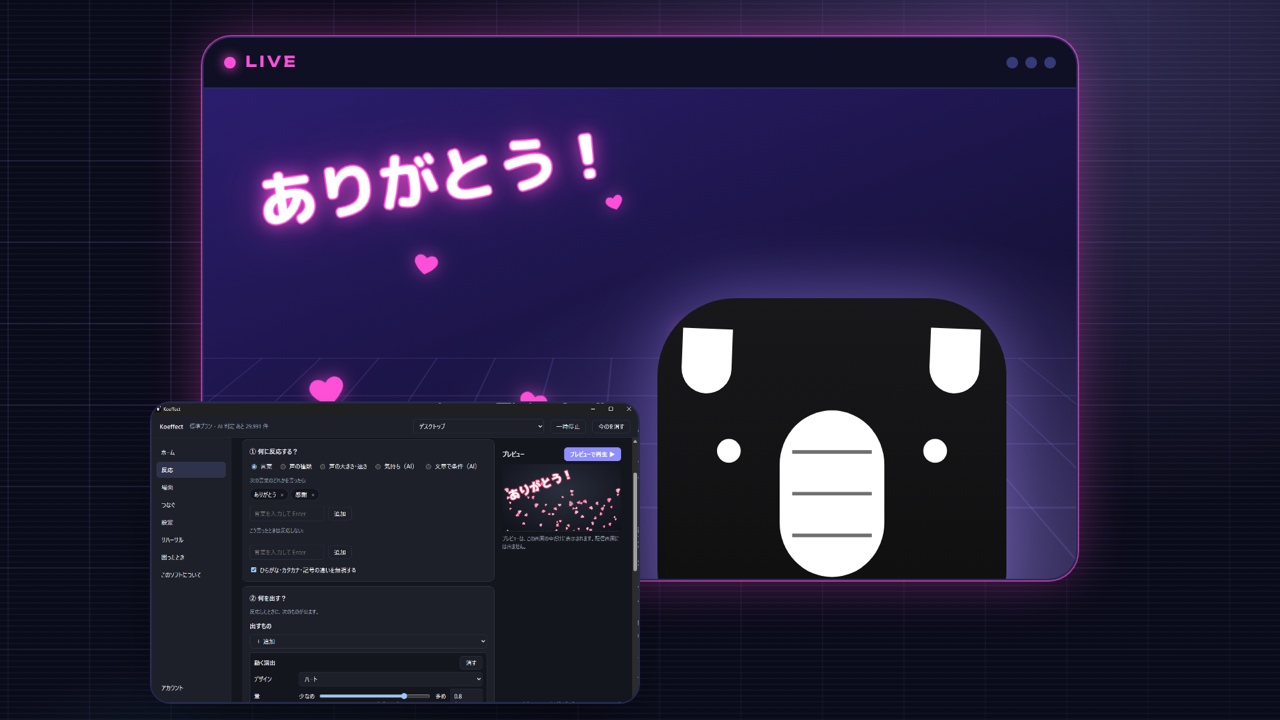Remove the 感謝 tag via its x
This screenshot has height=720, width=1280.
tap(312, 495)
